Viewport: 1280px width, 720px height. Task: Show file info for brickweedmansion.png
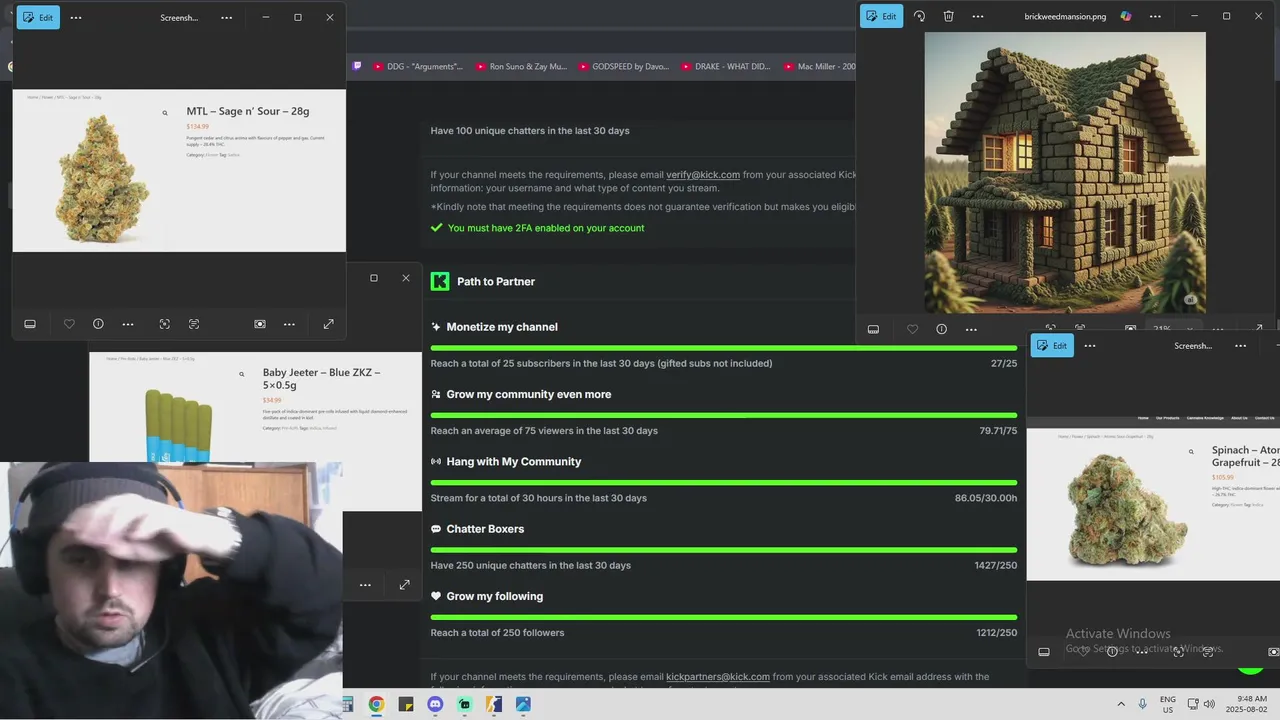(x=941, y=329)
